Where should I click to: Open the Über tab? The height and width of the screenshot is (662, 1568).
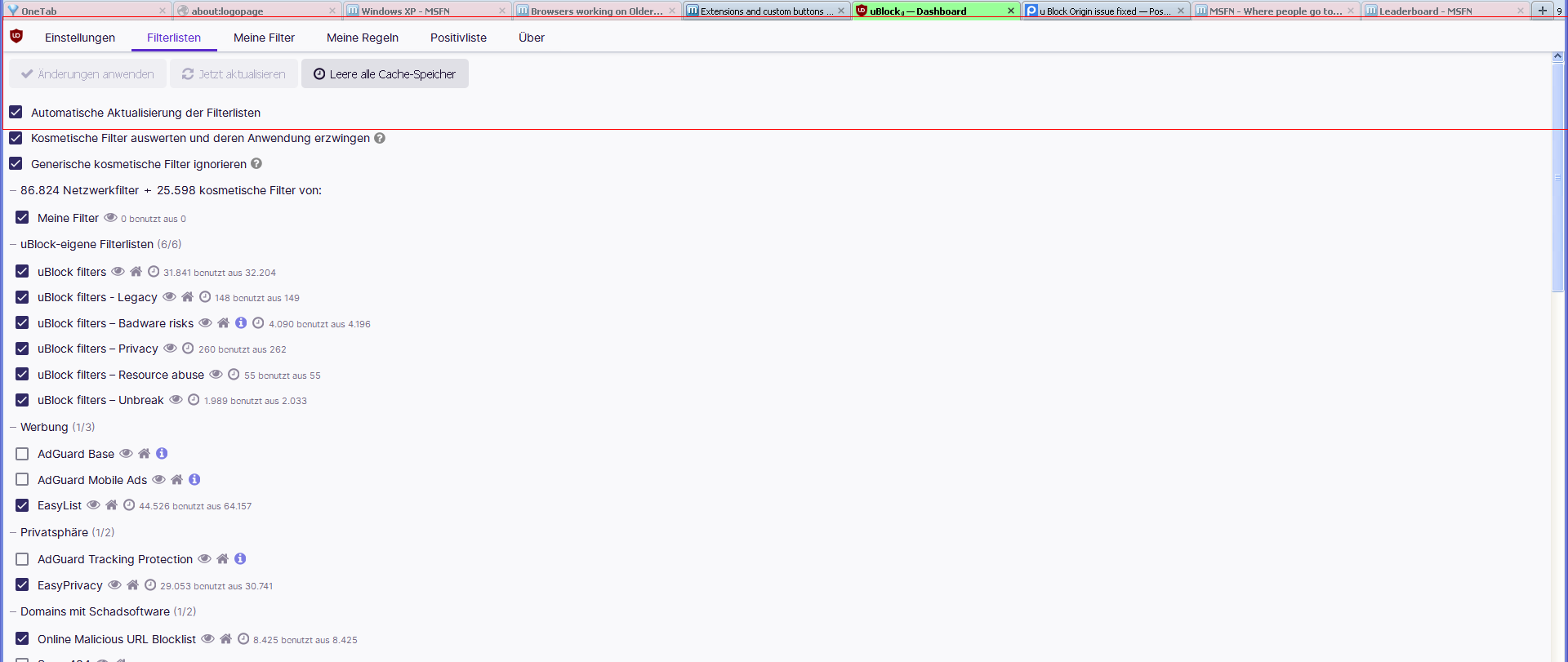tap(532, 38)
